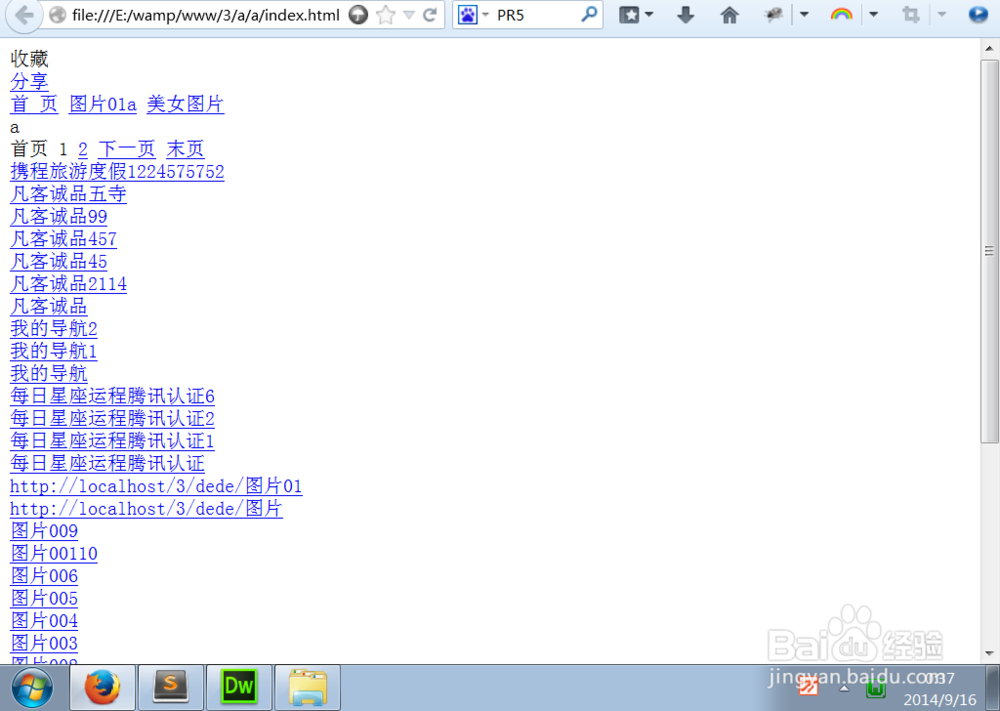The height and width of the screenshot is (711, 1000).
Task: Open the 每日星座运程腾讯认证1 link
Action: tap(112, 441)
